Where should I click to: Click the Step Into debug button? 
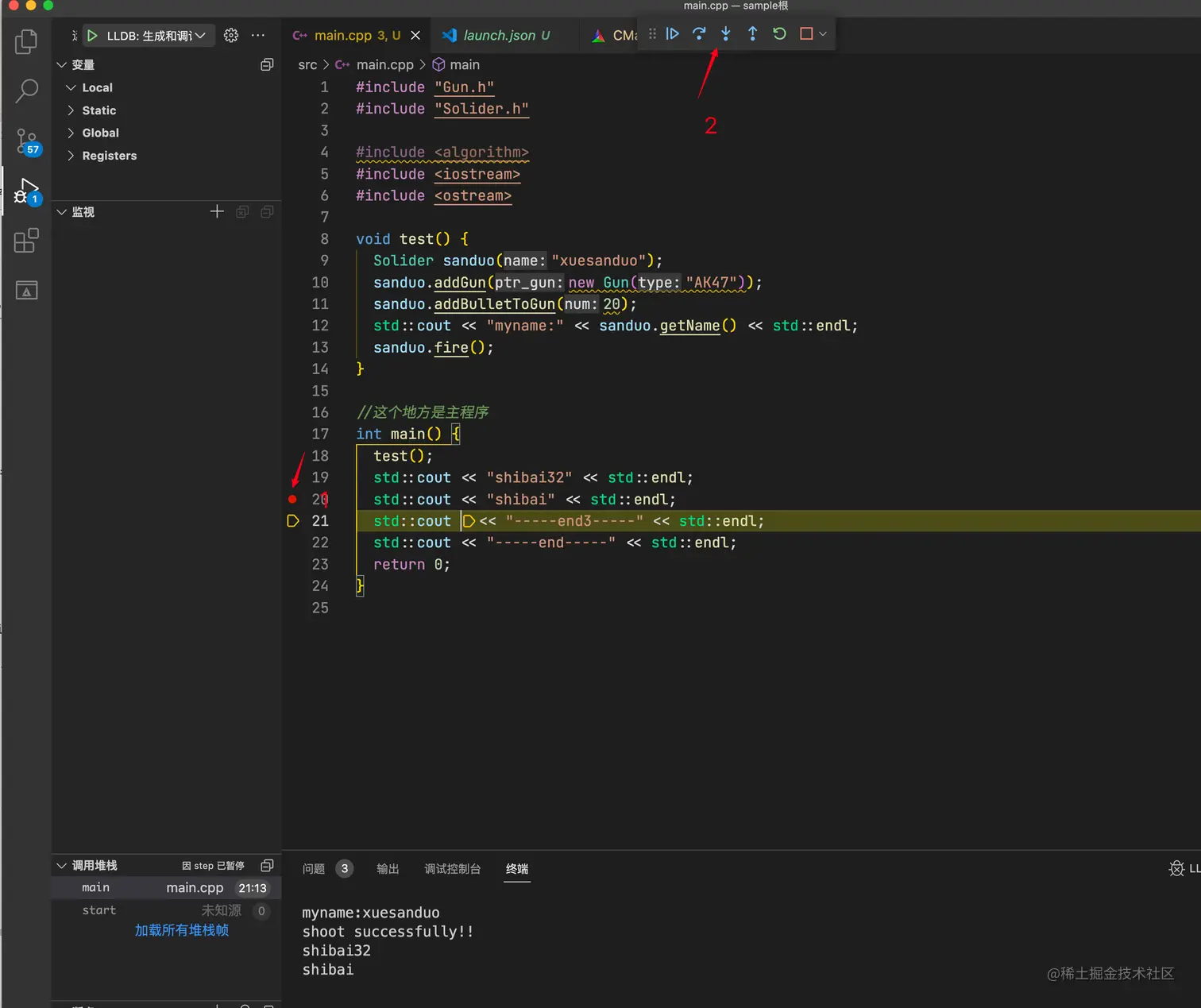725,34
